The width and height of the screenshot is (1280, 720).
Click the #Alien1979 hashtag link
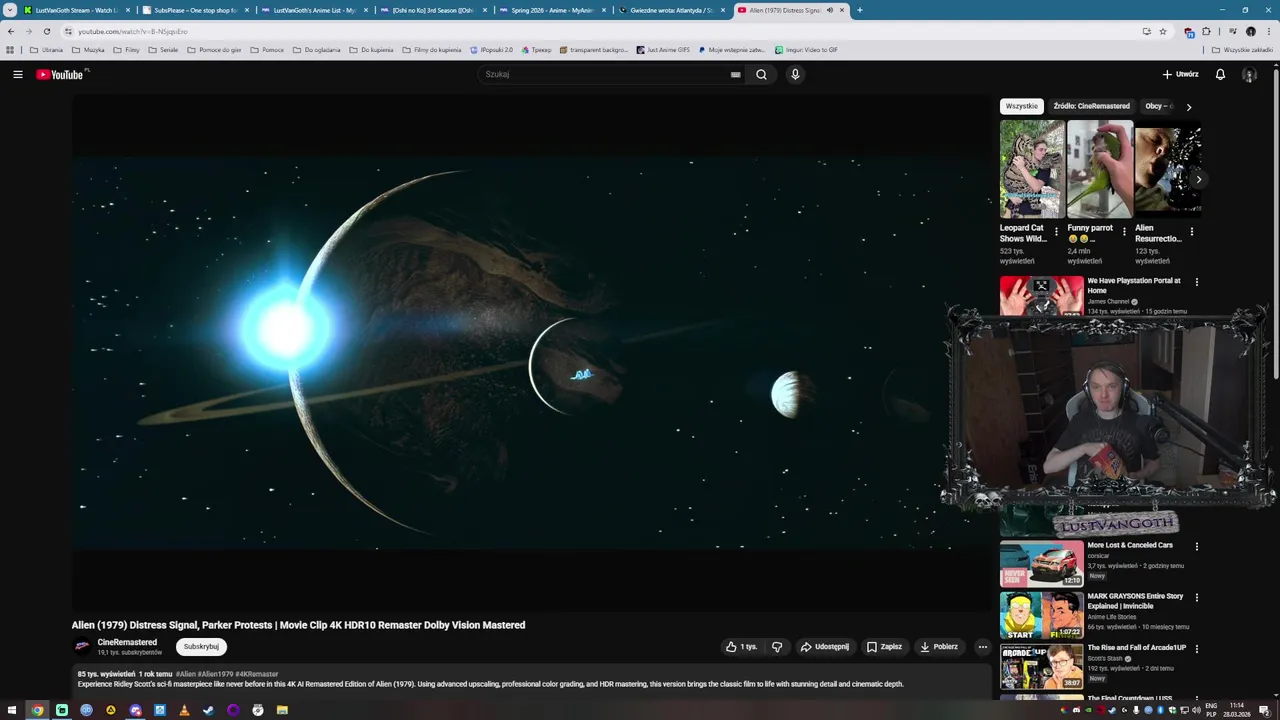click(215, 674)
